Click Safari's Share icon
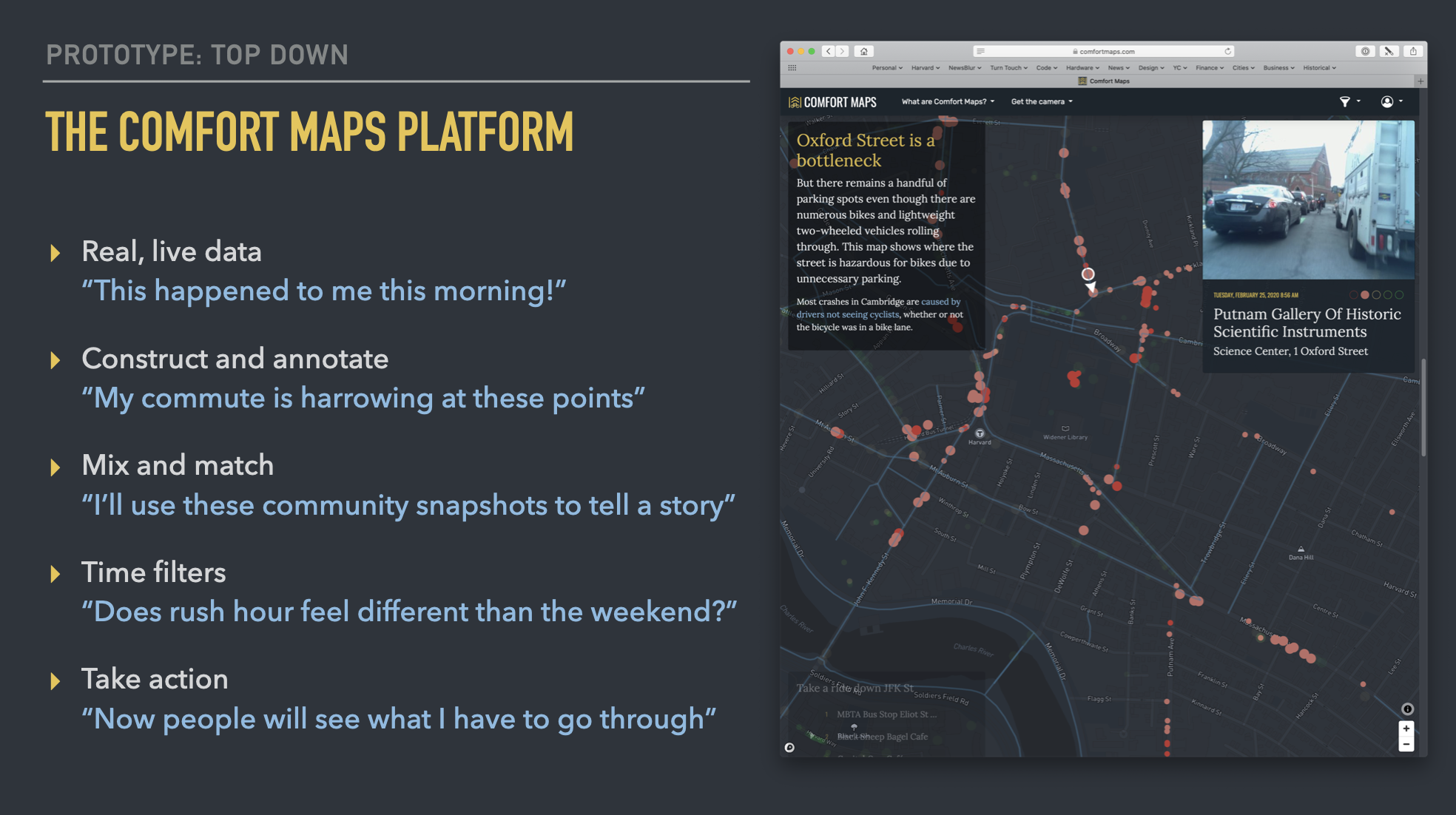Viewport: 1456px width, 815px height. tap(1413, 51)
